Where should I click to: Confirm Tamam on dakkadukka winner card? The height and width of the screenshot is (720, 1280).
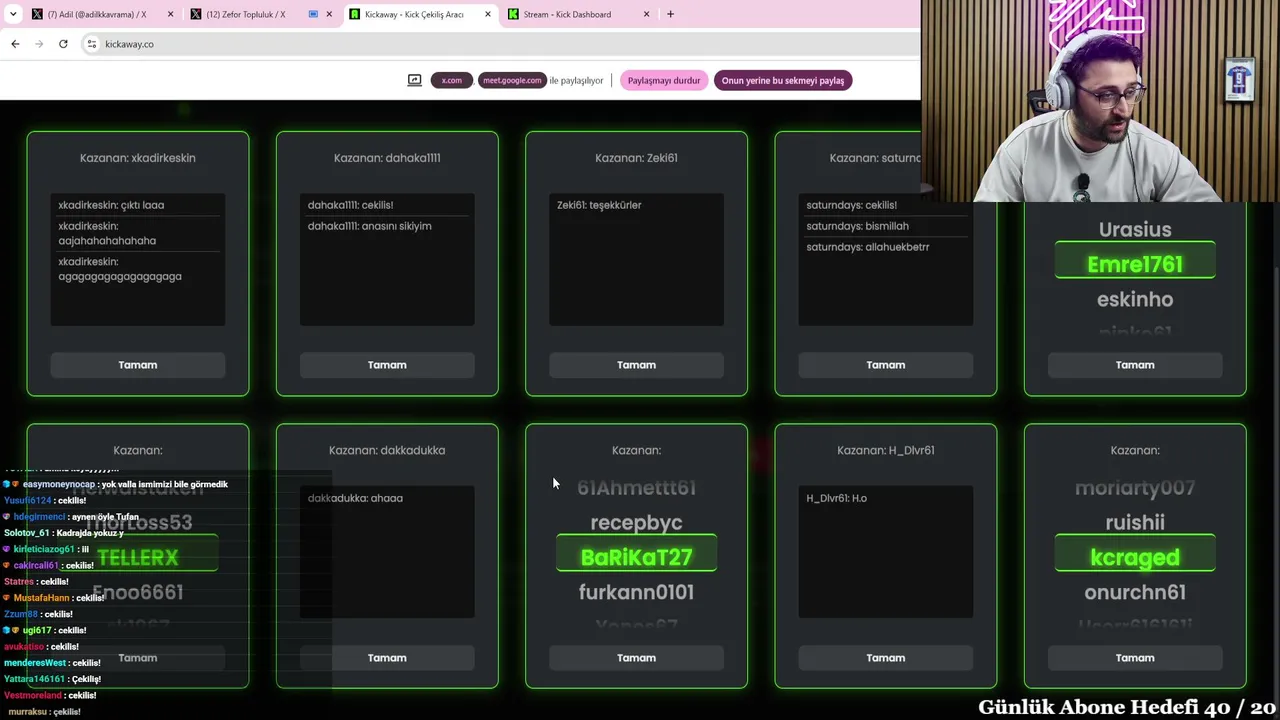click(387, 658)
